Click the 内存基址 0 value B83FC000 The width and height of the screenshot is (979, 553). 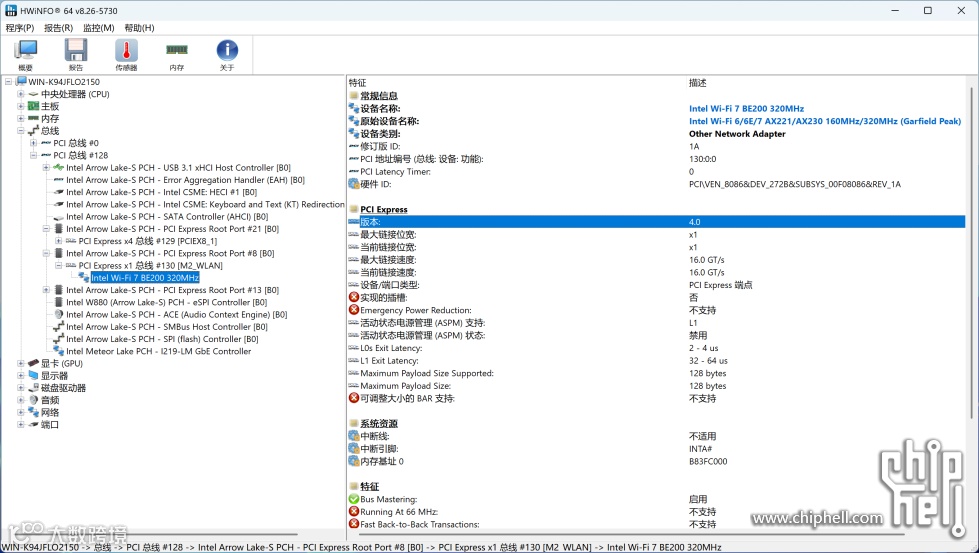point(708,461)
